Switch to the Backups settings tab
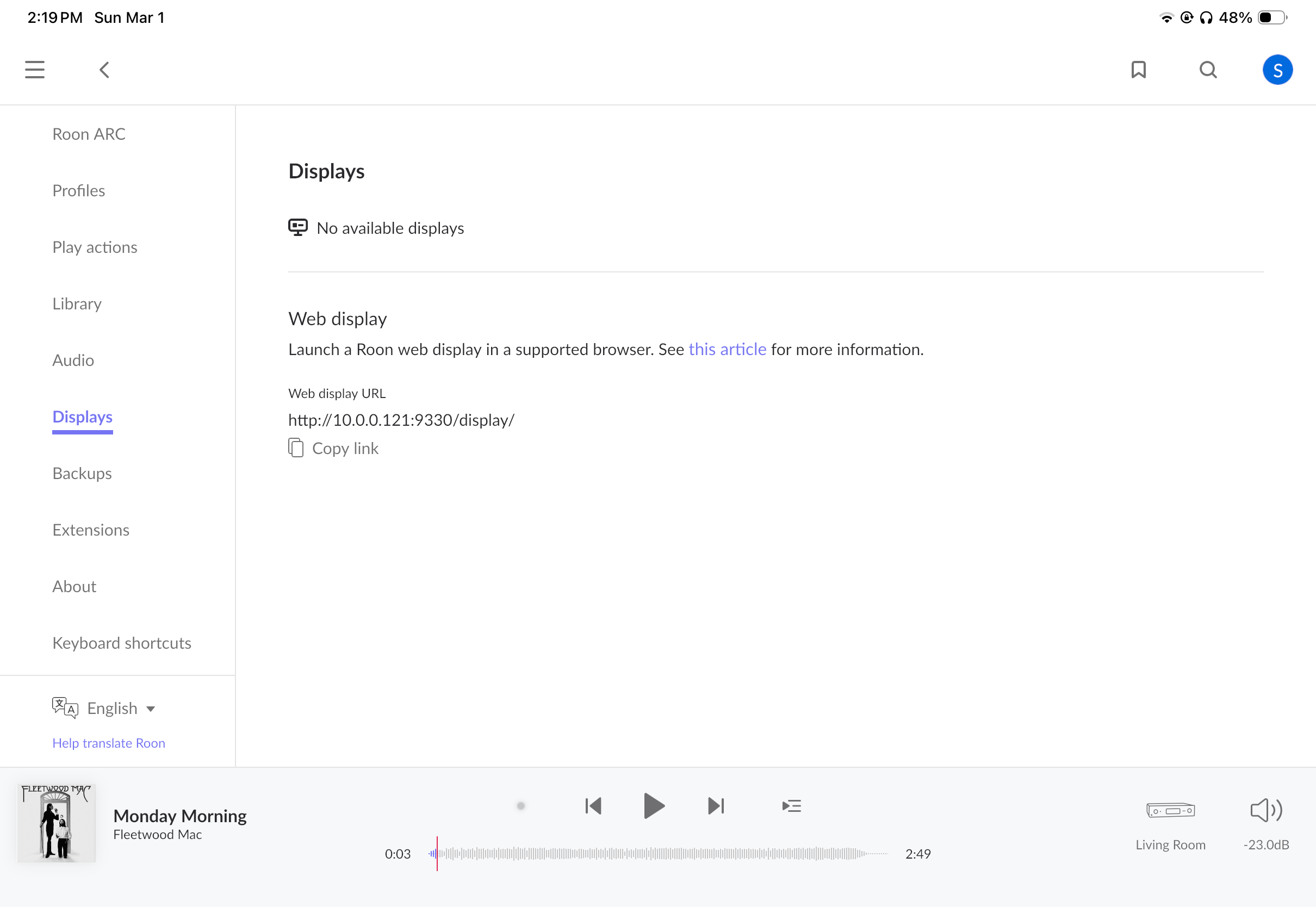1316x907 pixels. 82,474
